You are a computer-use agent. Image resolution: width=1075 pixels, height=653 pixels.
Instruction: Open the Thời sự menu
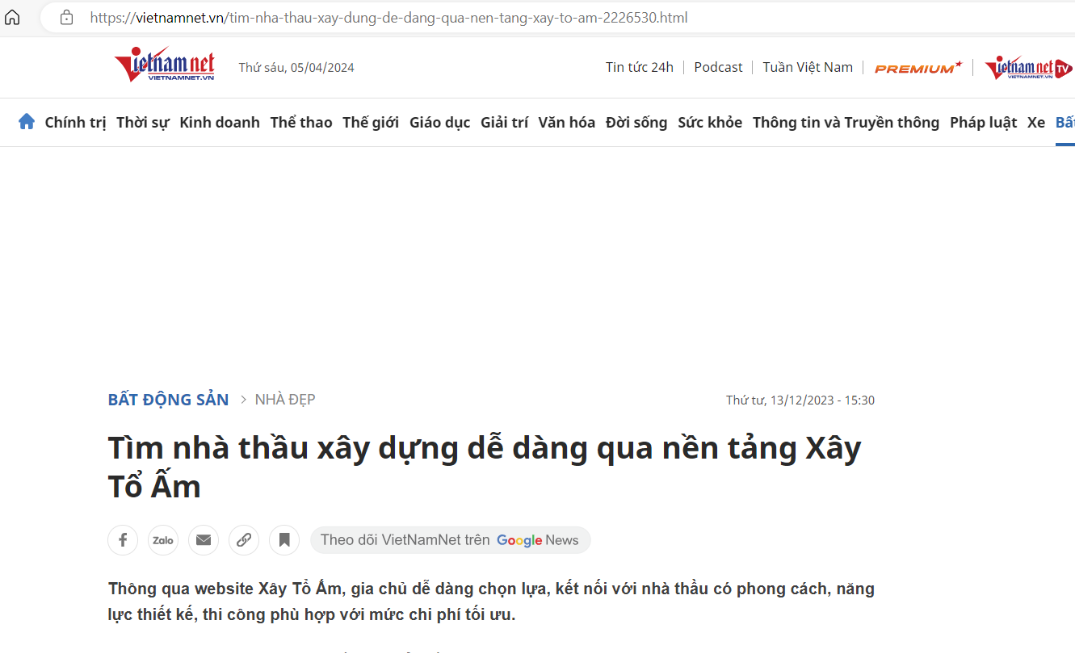(143, 122)
